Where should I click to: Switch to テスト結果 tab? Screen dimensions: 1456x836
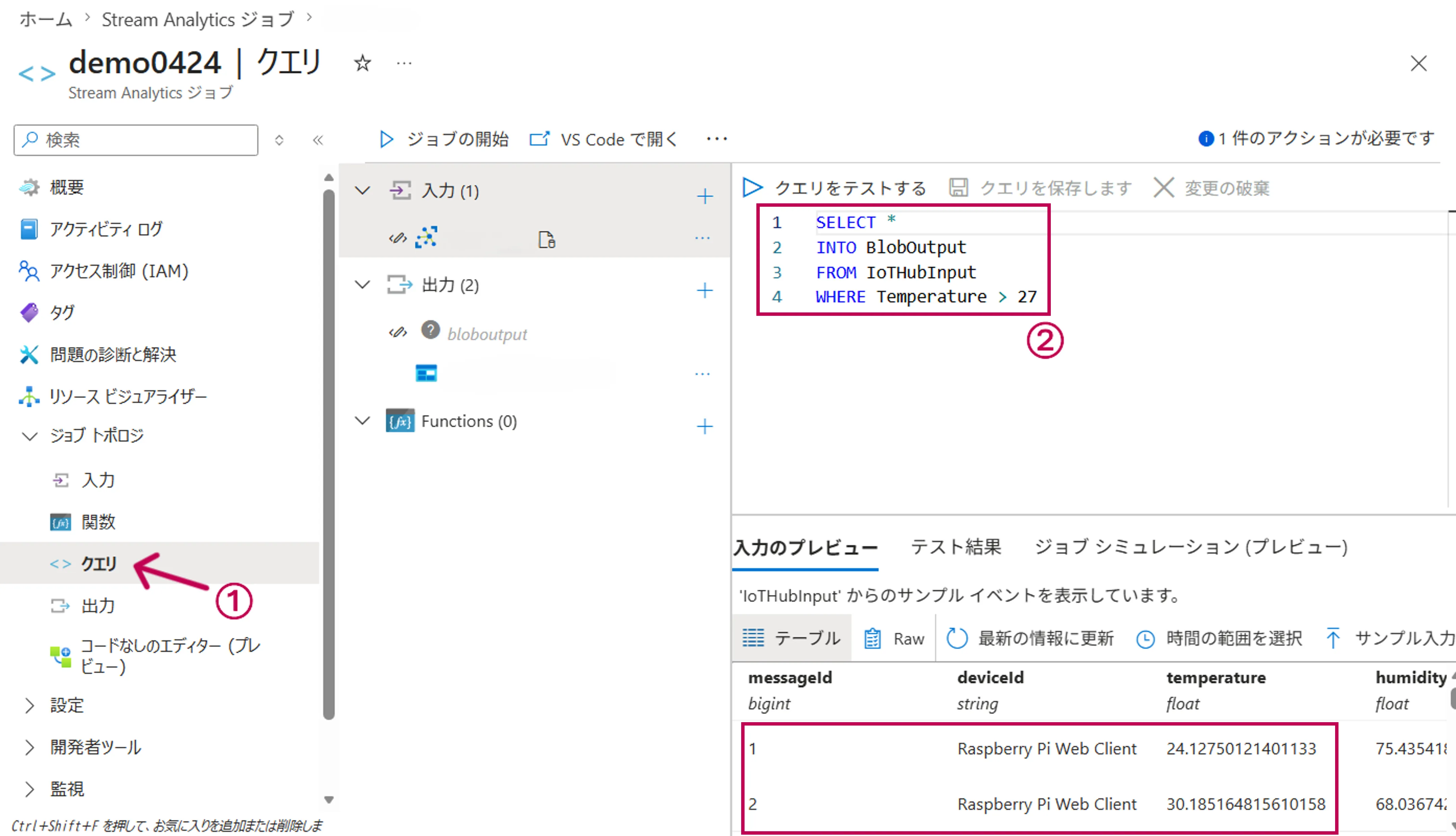[x=956, y=547]
